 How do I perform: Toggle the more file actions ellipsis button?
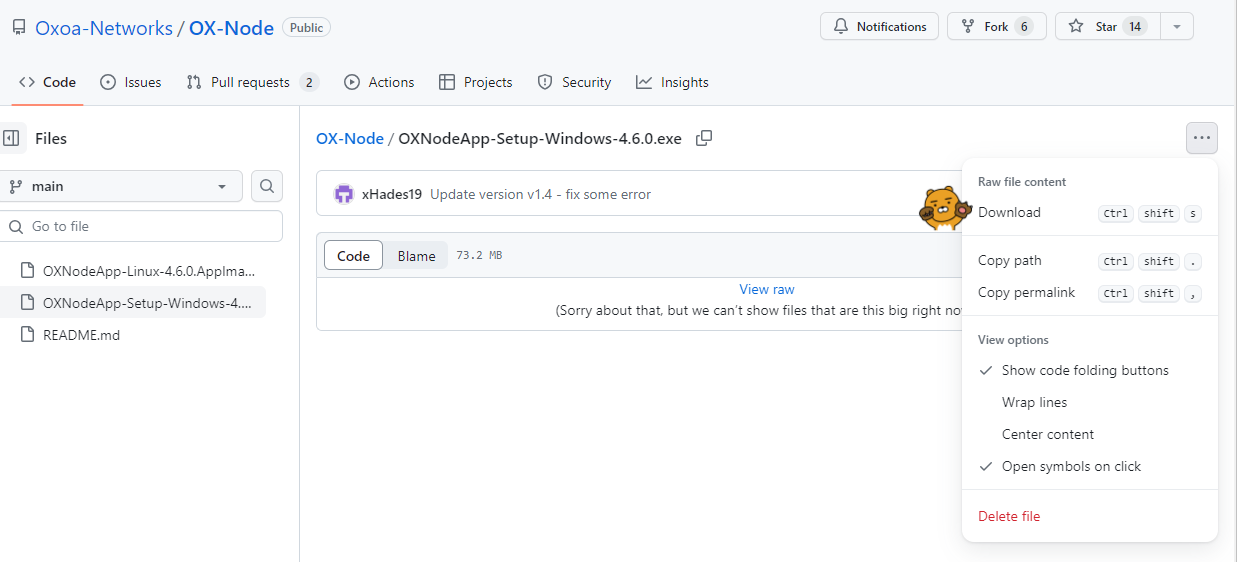coord(1202,138)
